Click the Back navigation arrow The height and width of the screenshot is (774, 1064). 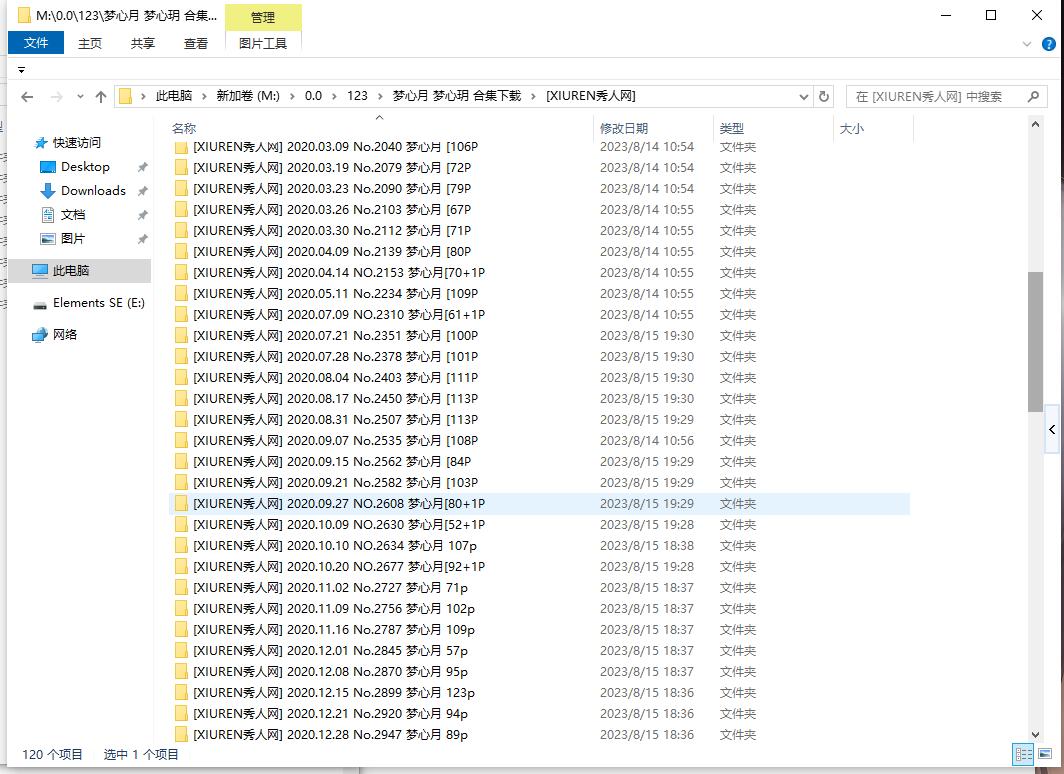(x=27, y=97)
